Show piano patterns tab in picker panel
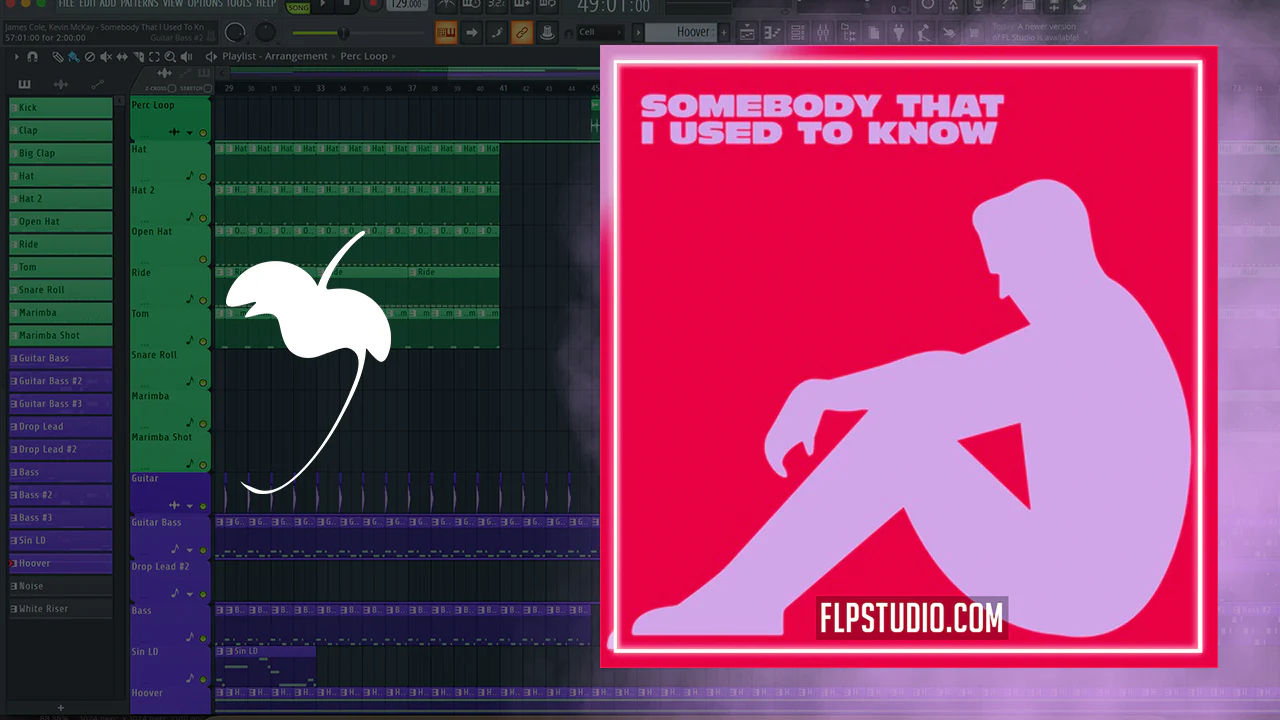Viewport: 1280px width, 720px height. tap(24, 84)
